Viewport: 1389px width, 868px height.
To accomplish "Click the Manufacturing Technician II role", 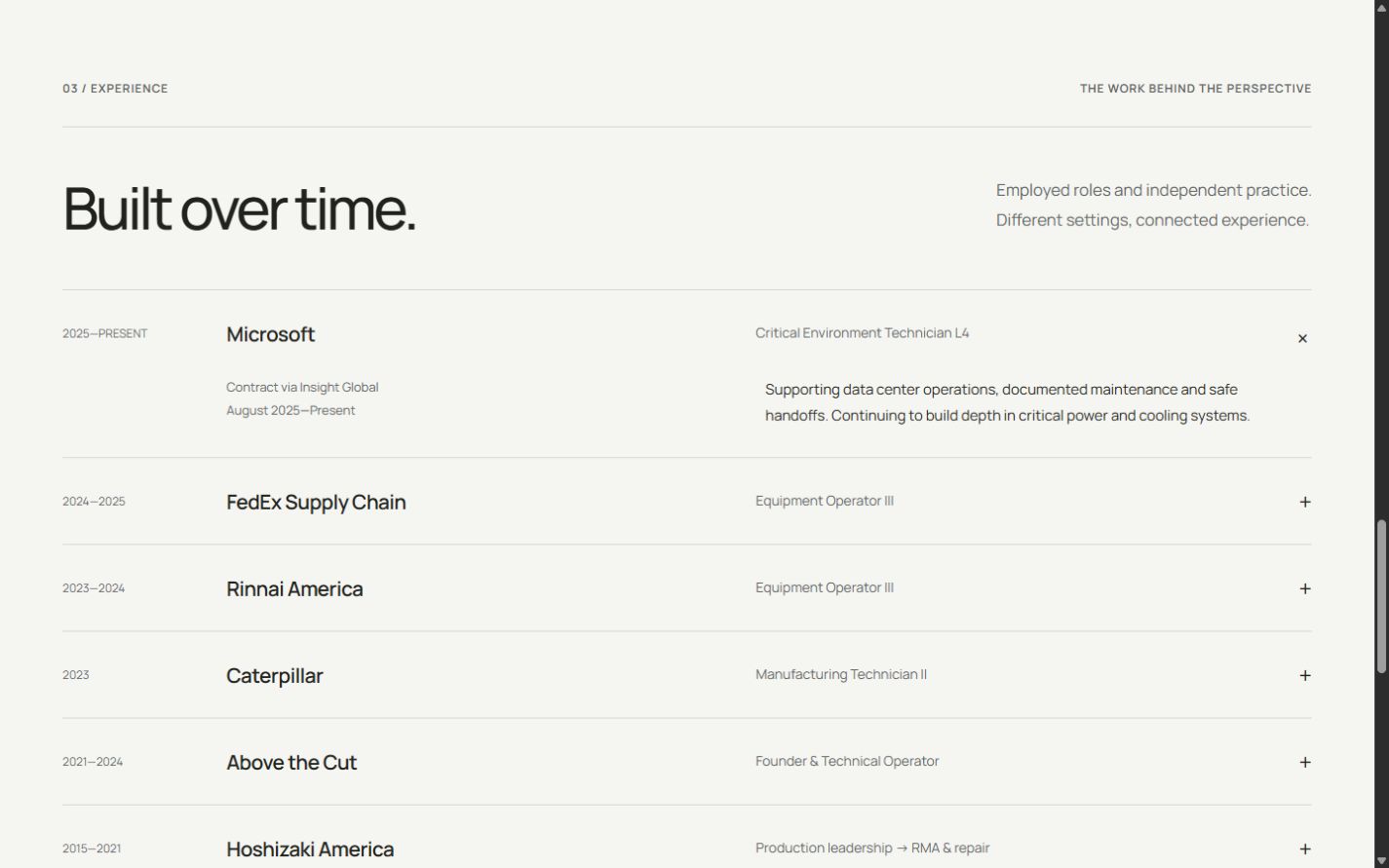I will point(840,674).
